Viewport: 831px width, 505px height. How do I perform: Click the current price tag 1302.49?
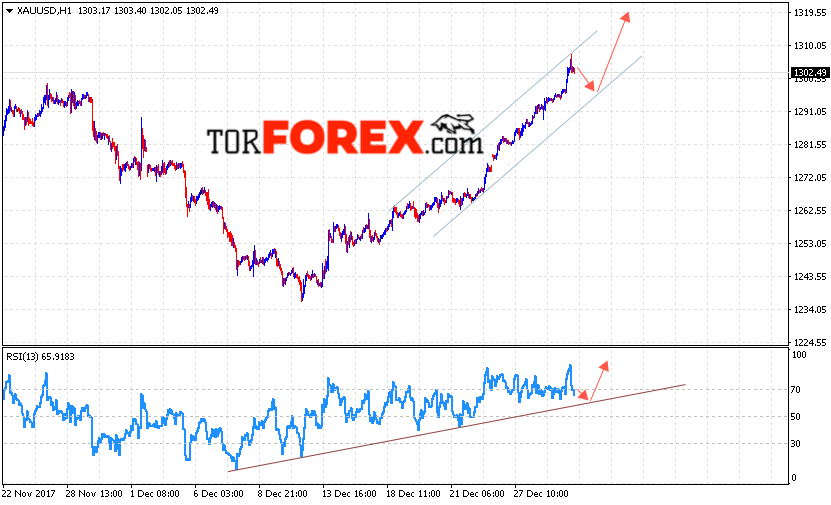tap(810, 73)
